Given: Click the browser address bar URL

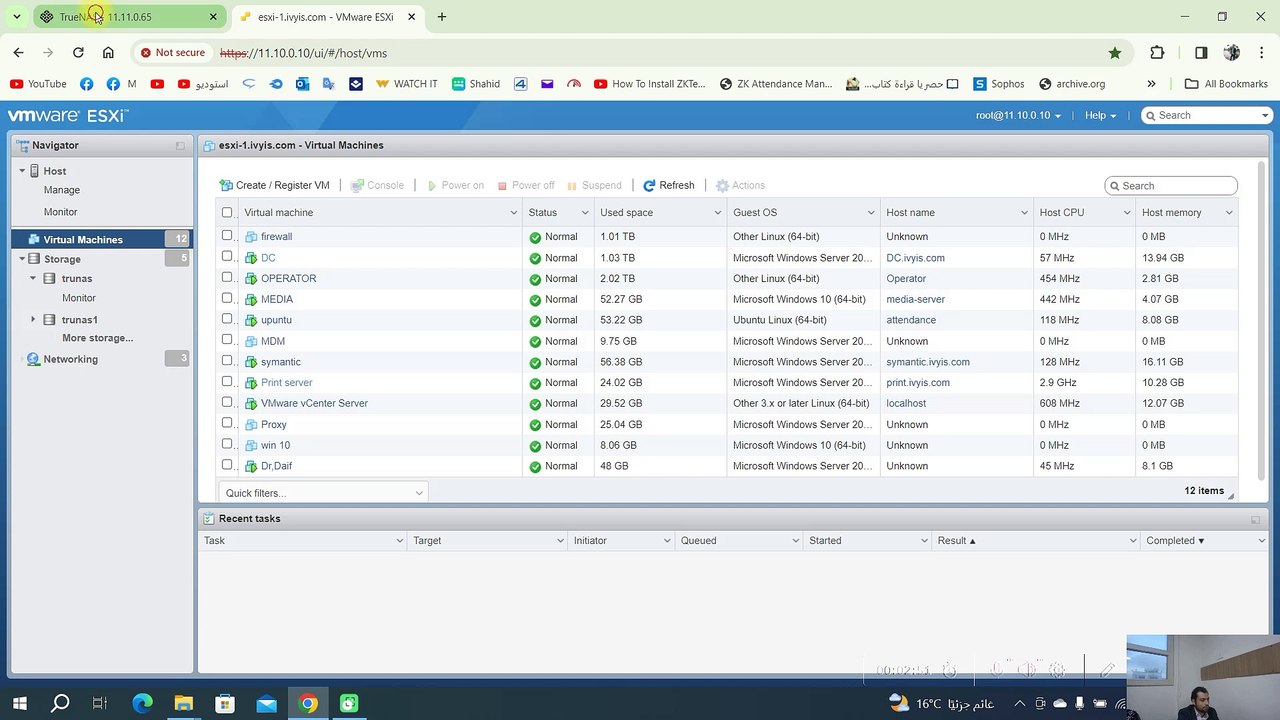Looking at the screenshot, I should click(303, 53).
